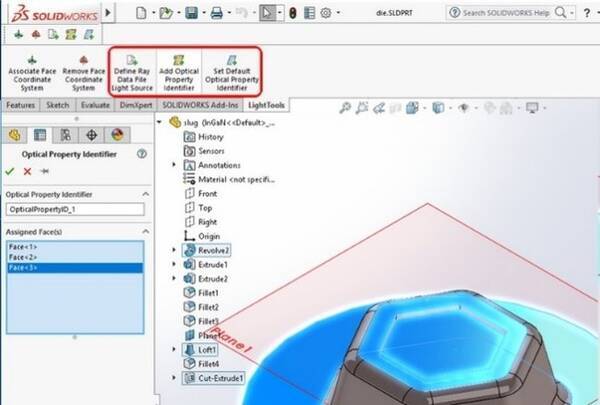
Task: Toggle the pushpin to keep panel visible
Action: pyautogui.click(x=44, y=171)
